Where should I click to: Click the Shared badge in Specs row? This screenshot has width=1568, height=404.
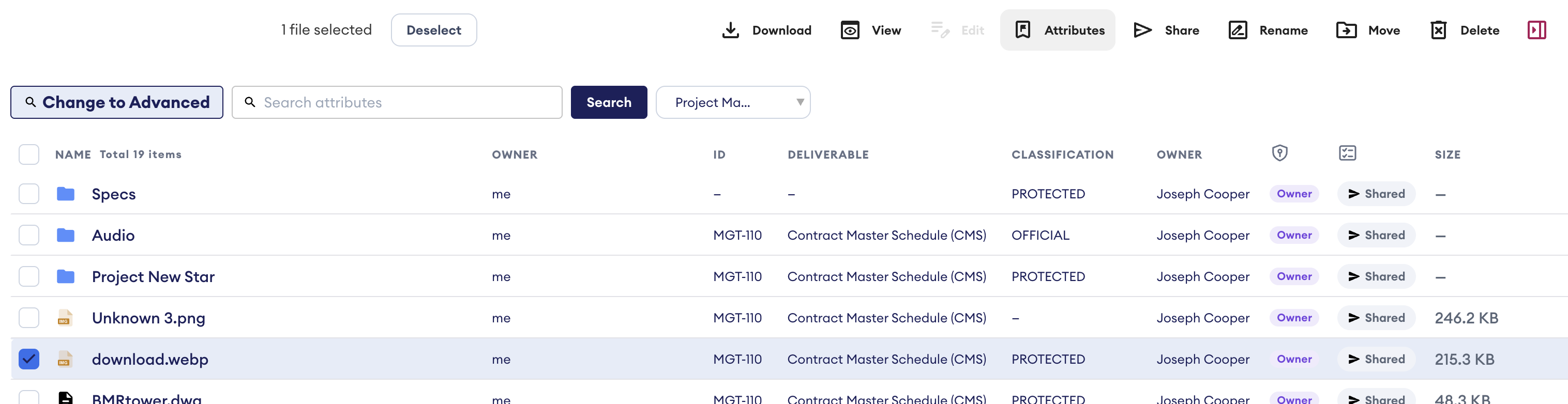pos(1376,194)
